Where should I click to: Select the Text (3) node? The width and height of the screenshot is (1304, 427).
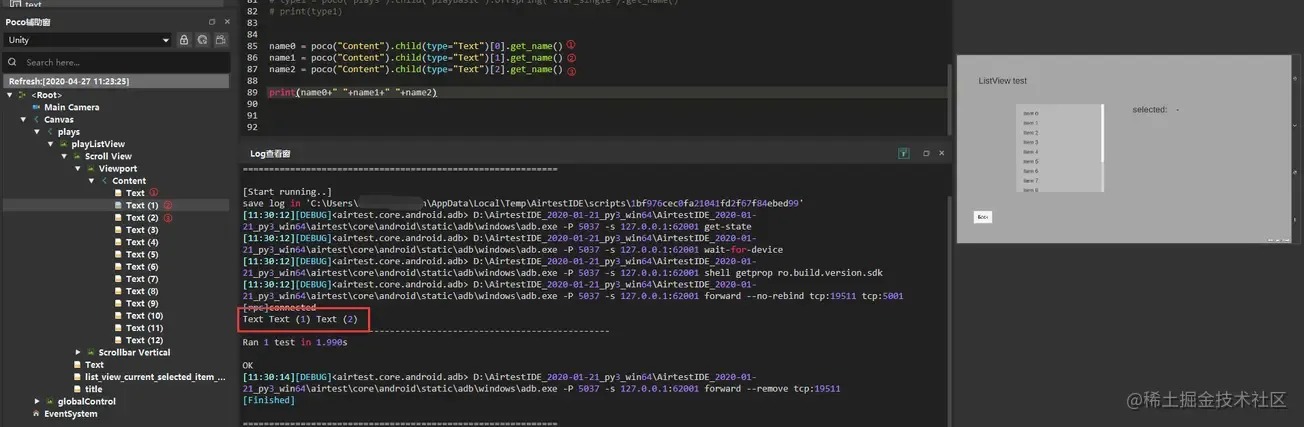point(142,230)
